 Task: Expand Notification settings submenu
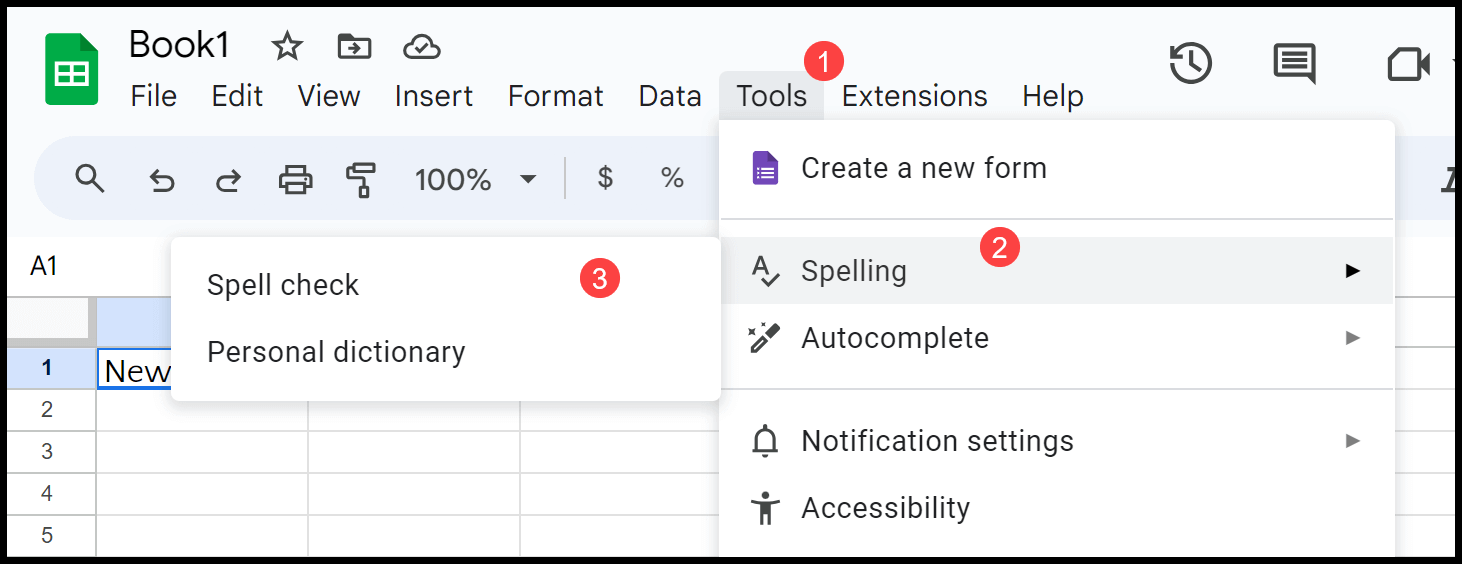(1057, 441)
